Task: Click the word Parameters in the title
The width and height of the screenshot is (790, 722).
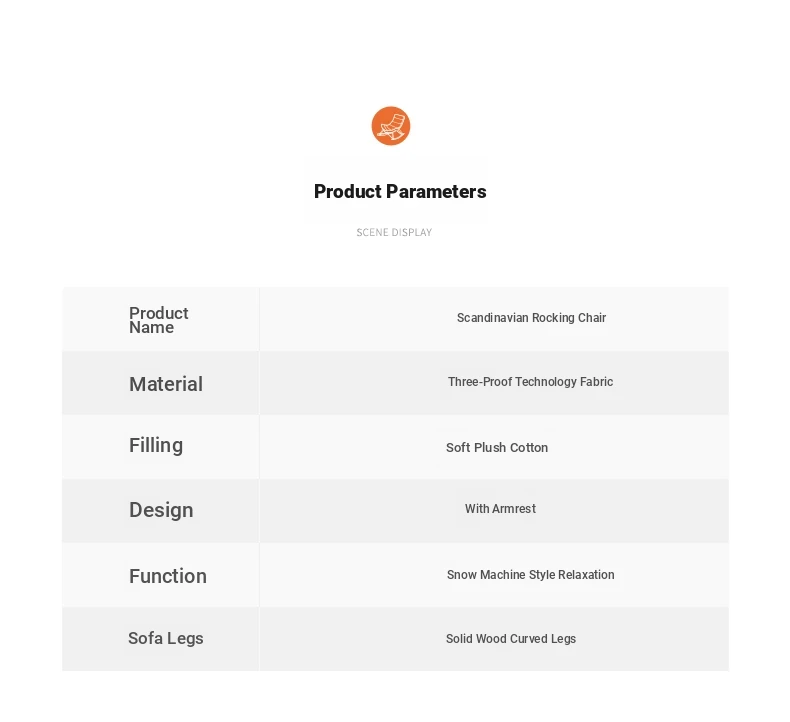Action: 436,191
